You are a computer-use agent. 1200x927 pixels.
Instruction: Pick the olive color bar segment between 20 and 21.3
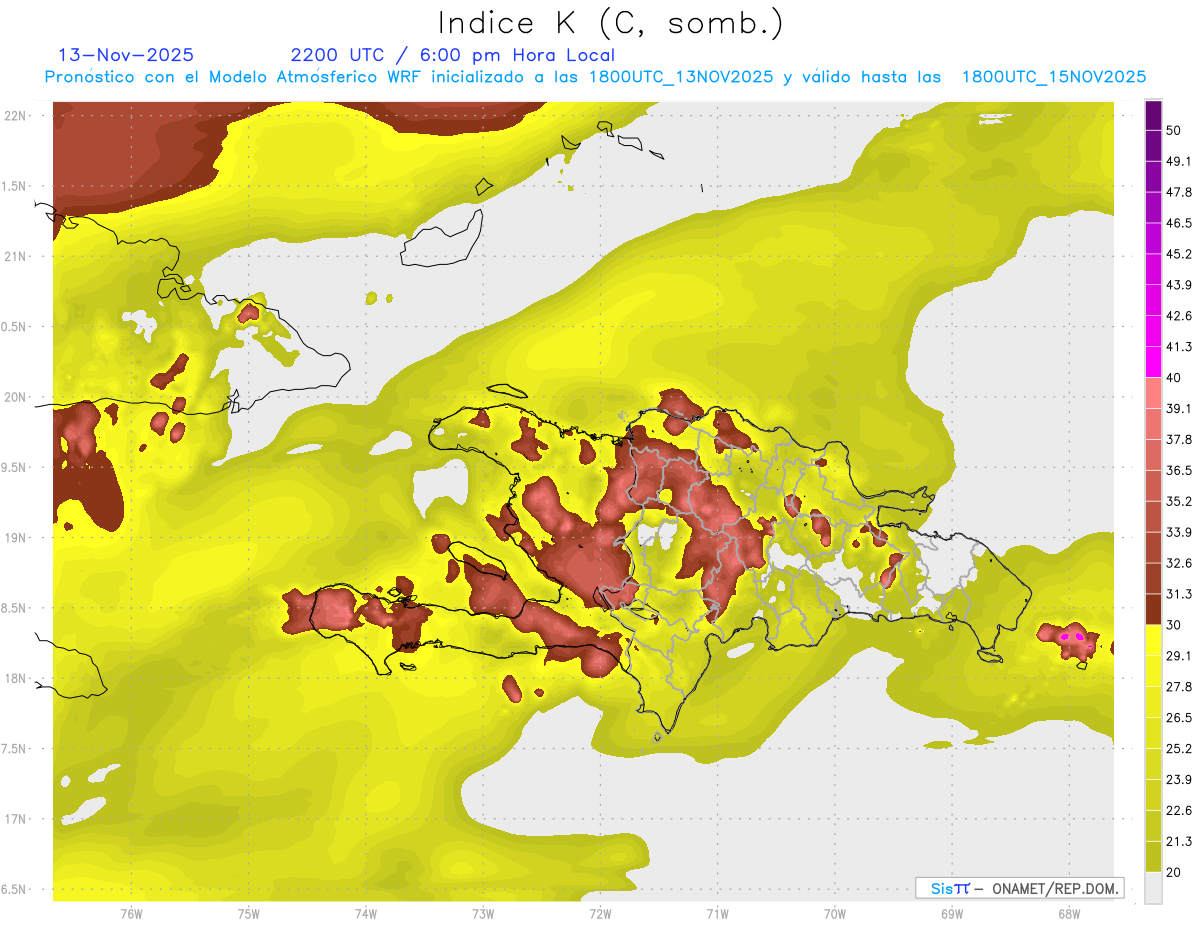click(1154, 856)
